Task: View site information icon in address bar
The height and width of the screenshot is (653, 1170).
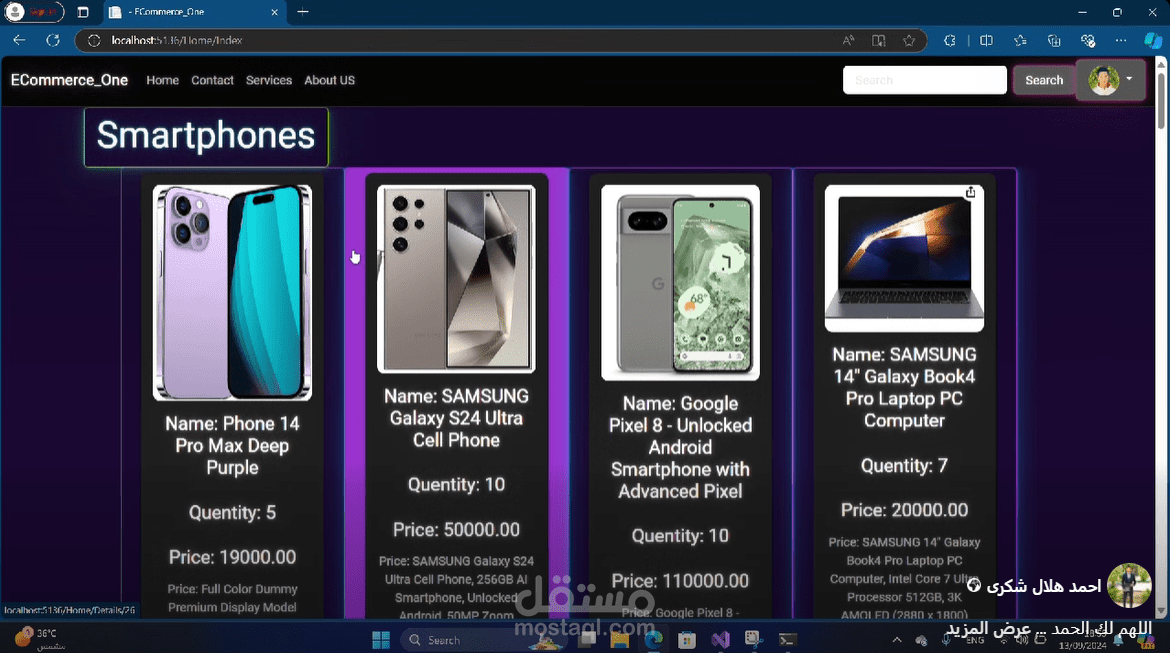Action: pos(94,40)
